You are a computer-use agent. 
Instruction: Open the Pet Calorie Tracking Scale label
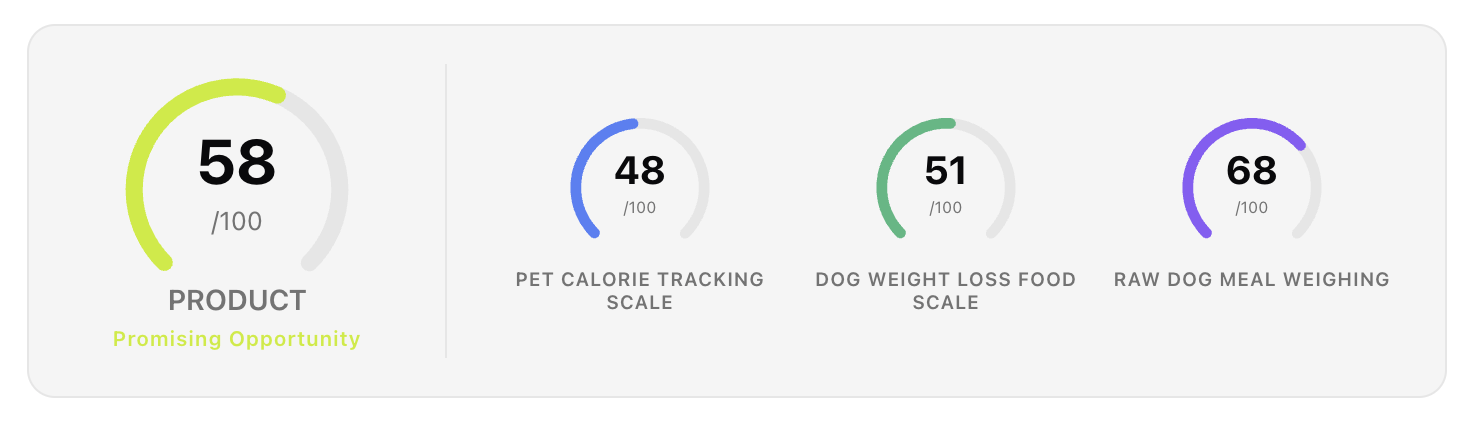640,290
